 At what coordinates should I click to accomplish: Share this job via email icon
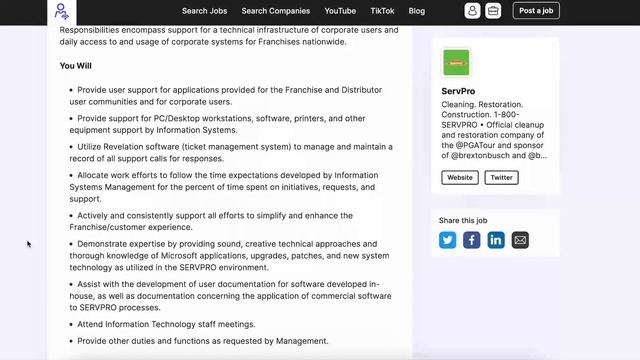tap(520, 240)
